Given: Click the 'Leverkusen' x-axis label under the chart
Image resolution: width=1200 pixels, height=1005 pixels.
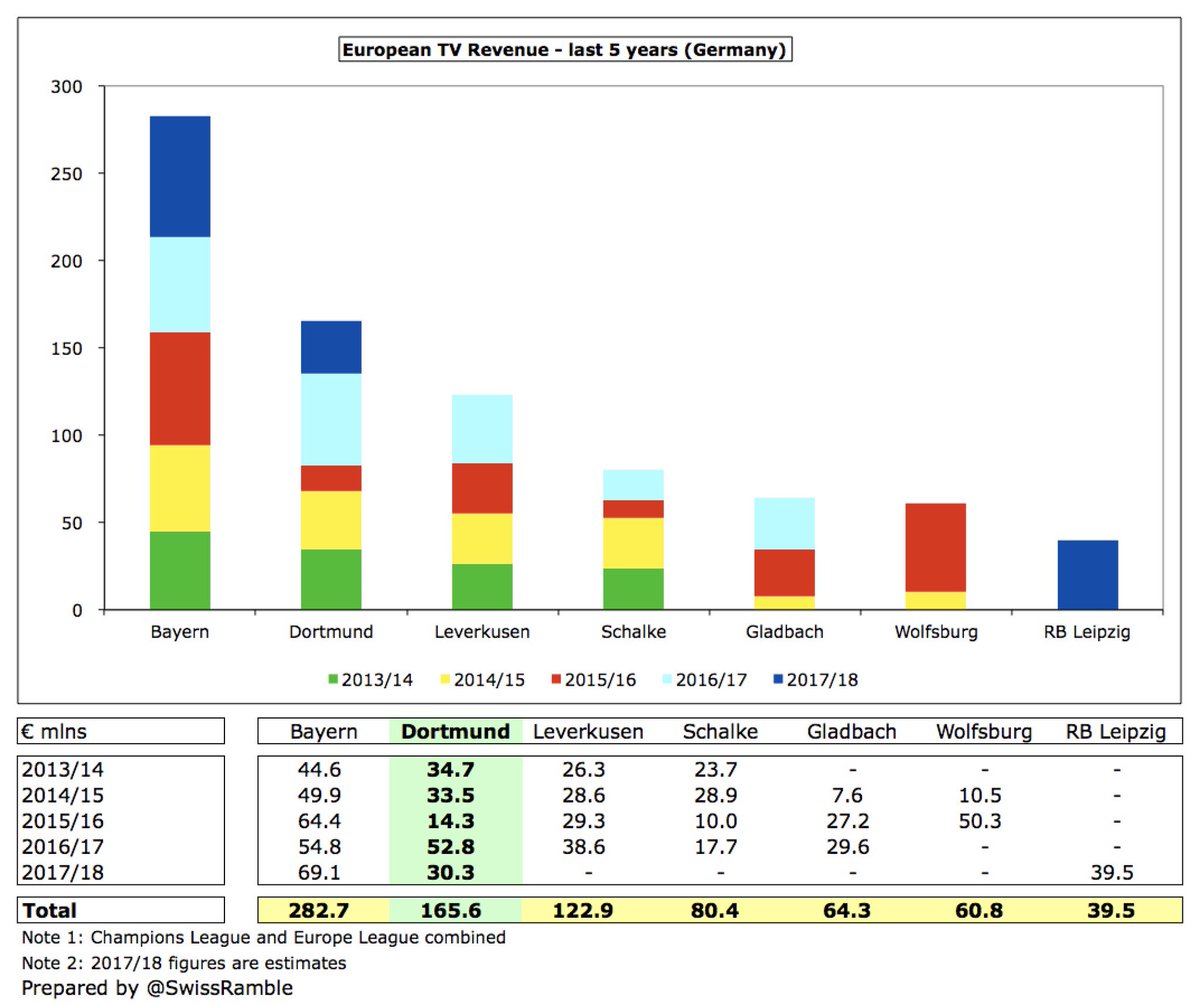Looking at the screenshot, I should pos(482,632).
